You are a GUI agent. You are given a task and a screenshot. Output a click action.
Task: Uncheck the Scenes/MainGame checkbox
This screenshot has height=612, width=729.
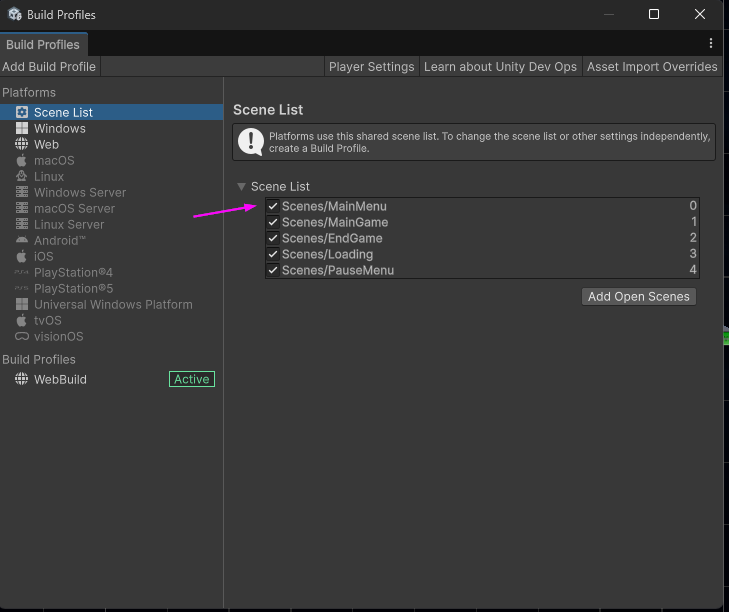tap(273, 222)
